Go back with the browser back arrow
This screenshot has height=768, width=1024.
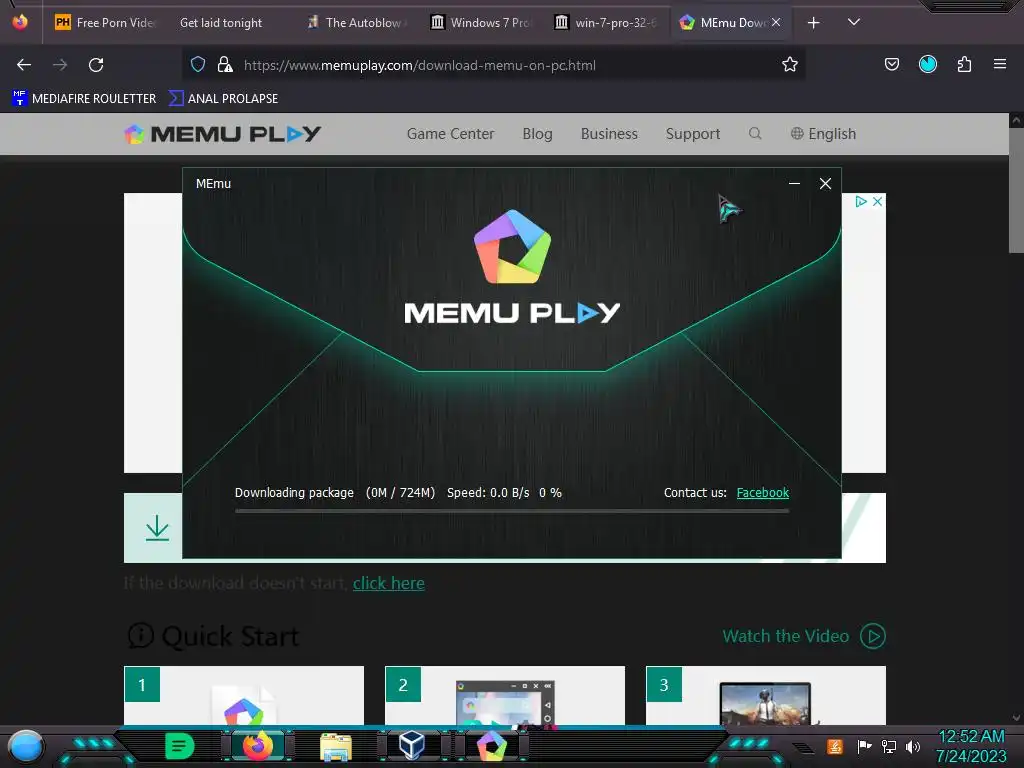24,65
